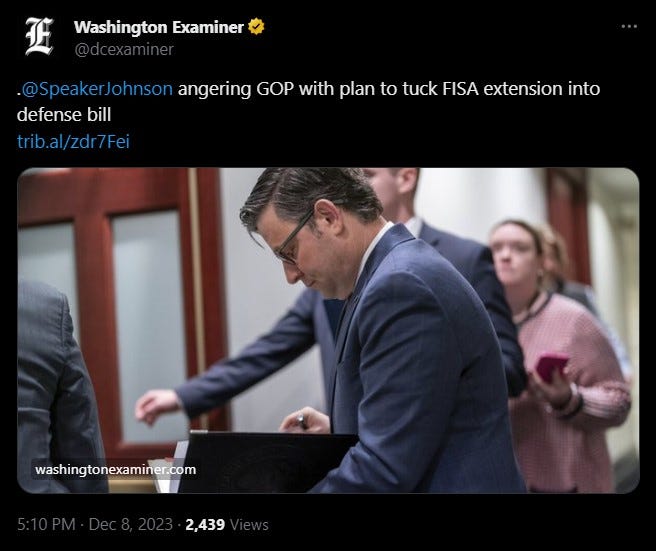Open the 5:10 PM timestamp

coord(46,524)
